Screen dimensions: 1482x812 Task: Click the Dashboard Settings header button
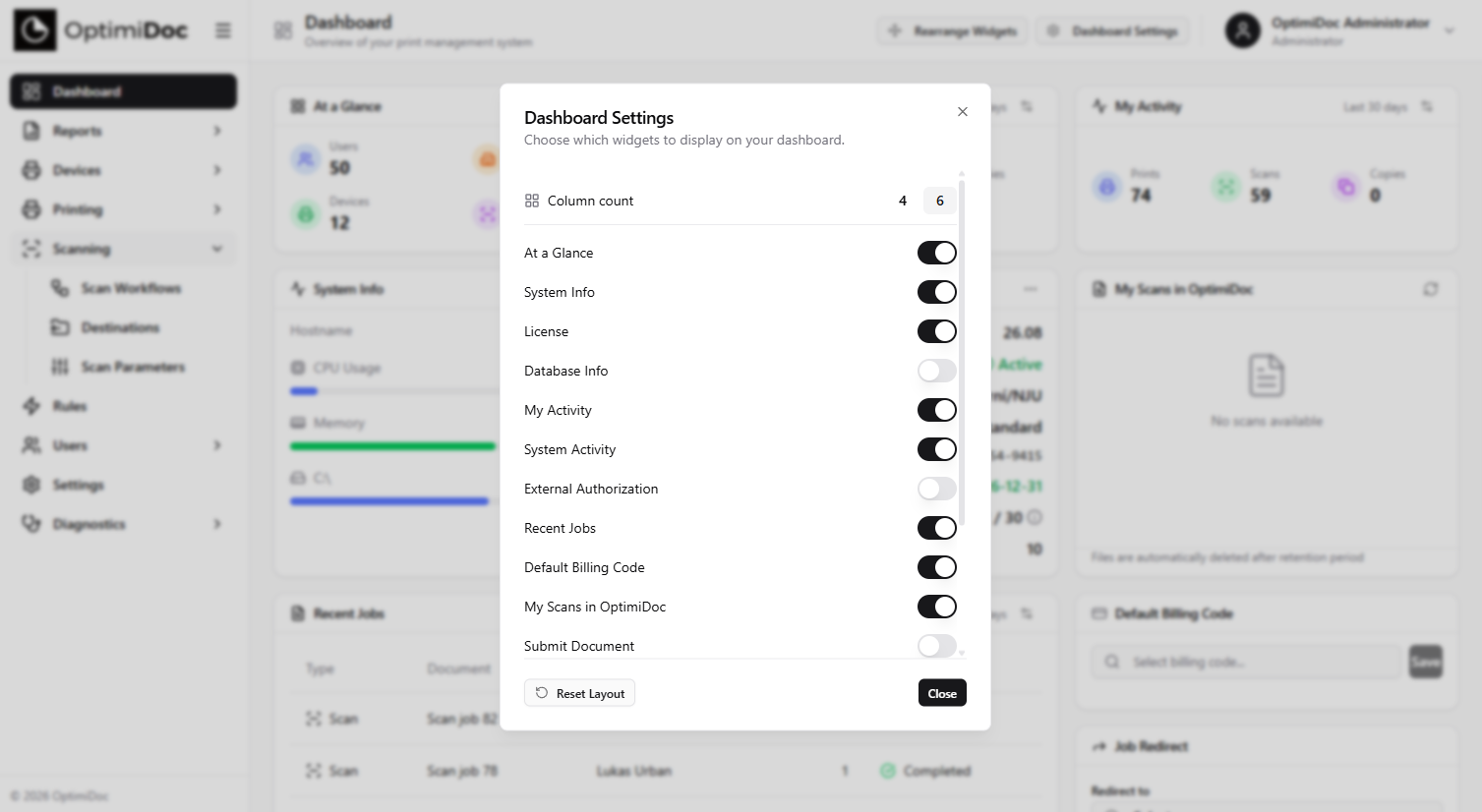(x=1113, y=30)
